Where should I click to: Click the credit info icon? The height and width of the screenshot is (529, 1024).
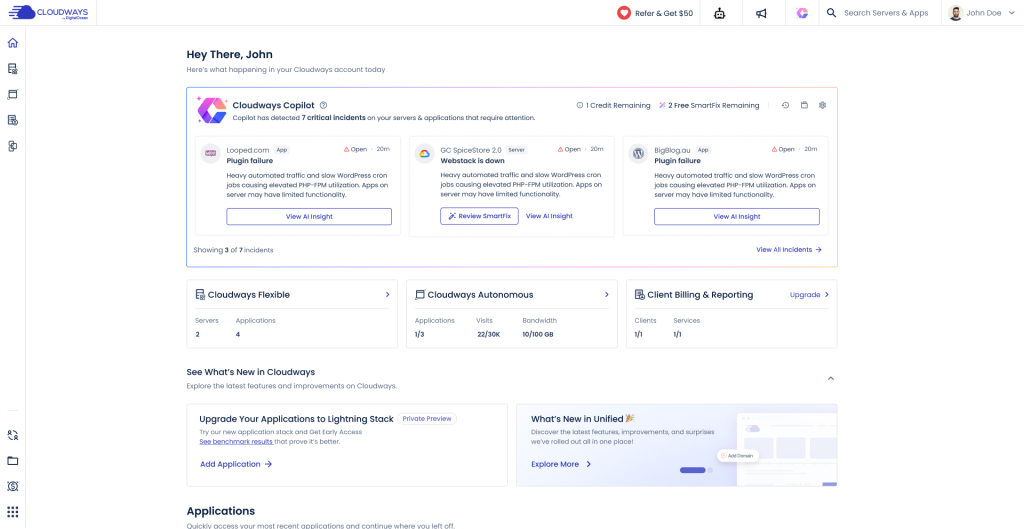(x=579, y=105)
